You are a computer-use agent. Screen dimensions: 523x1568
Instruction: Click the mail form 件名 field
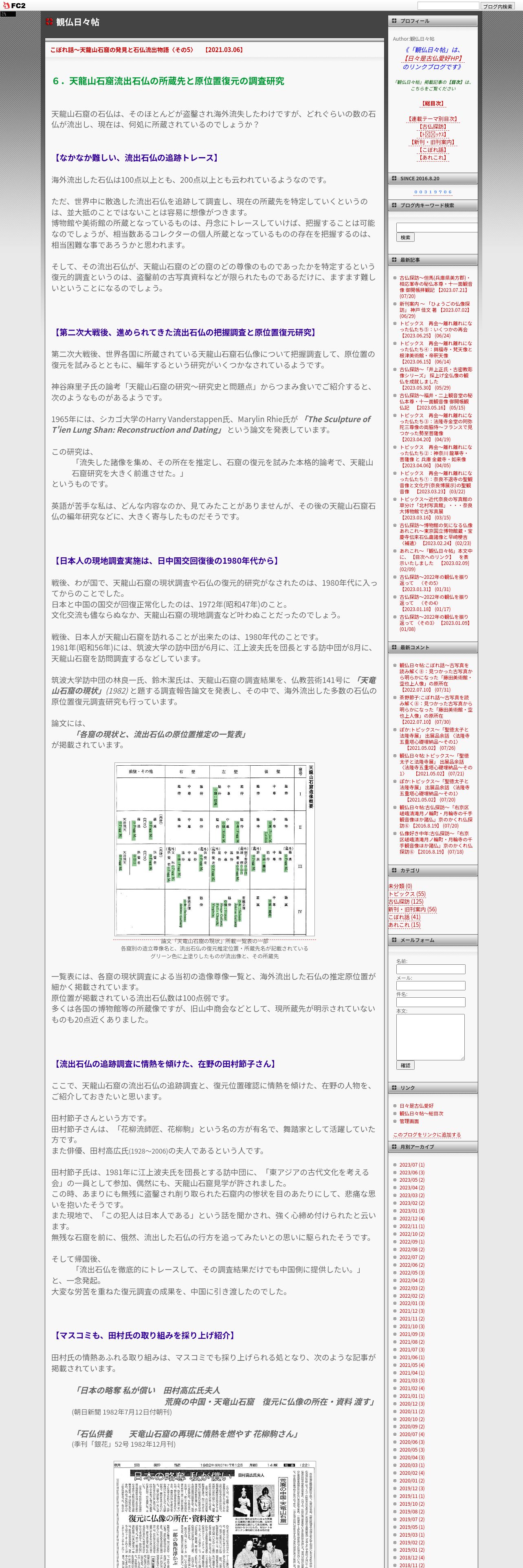click(x=431, y=1002)
